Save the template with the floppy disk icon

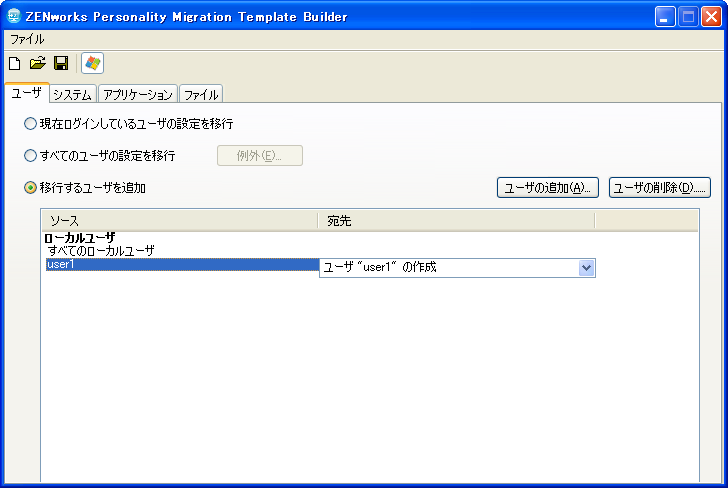(61, 63)
